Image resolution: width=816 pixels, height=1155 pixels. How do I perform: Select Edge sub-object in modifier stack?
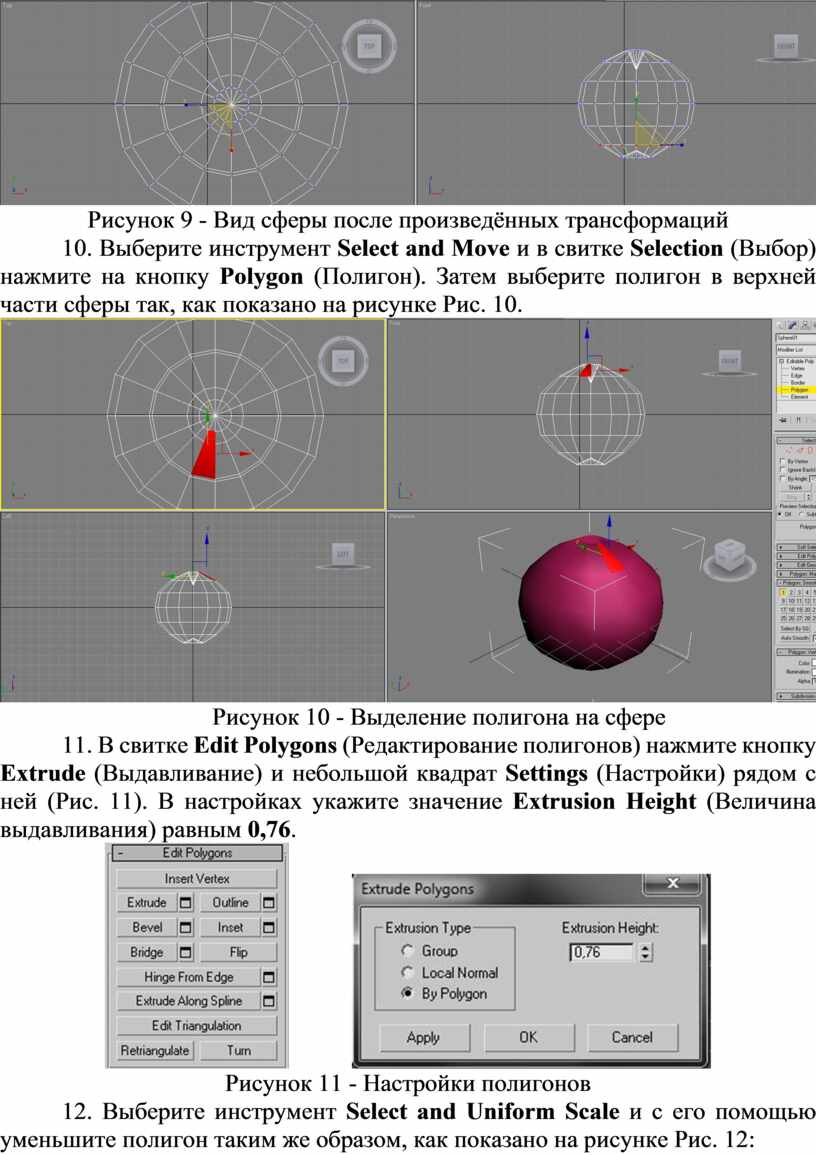coord(796,376)
